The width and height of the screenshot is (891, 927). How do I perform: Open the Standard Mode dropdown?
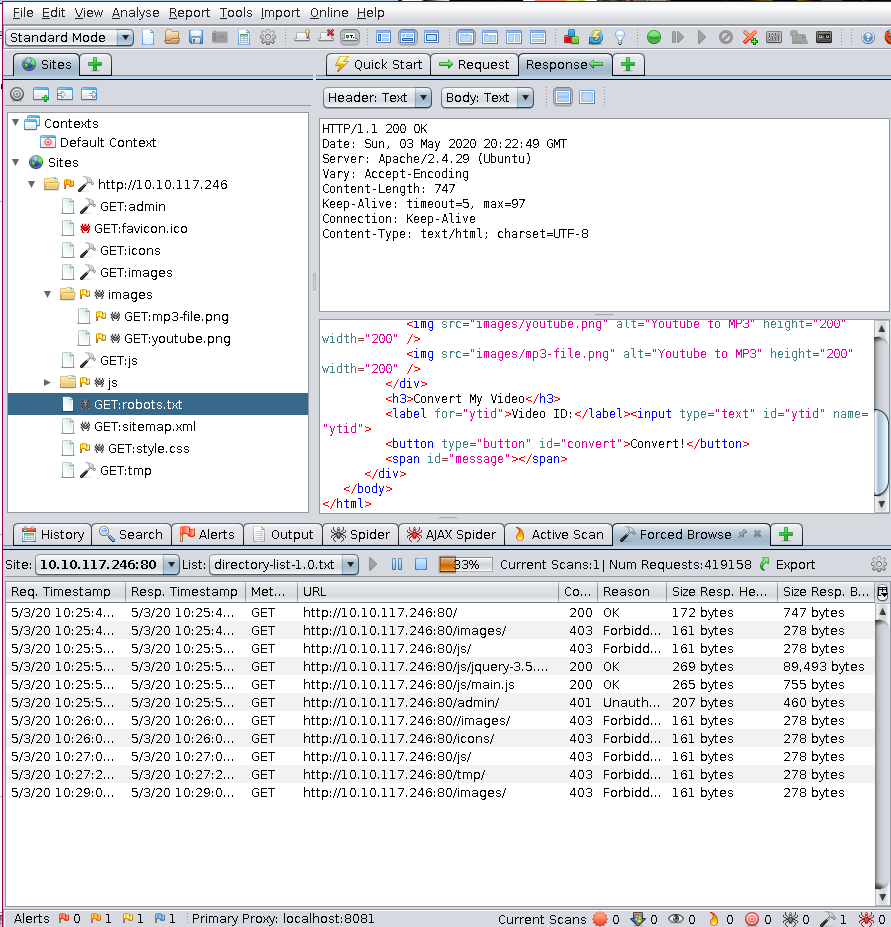(70, 37)
